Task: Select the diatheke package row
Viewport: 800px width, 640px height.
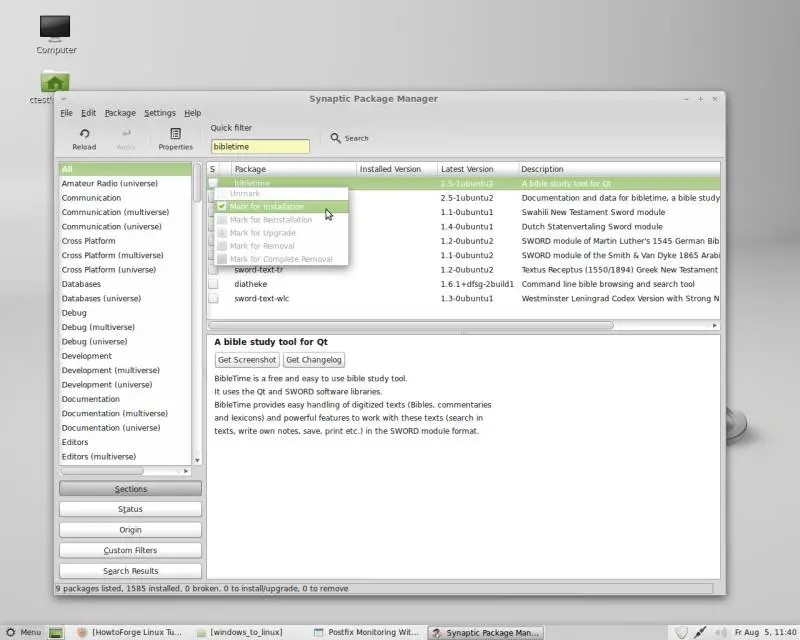Action: point(464,284)
